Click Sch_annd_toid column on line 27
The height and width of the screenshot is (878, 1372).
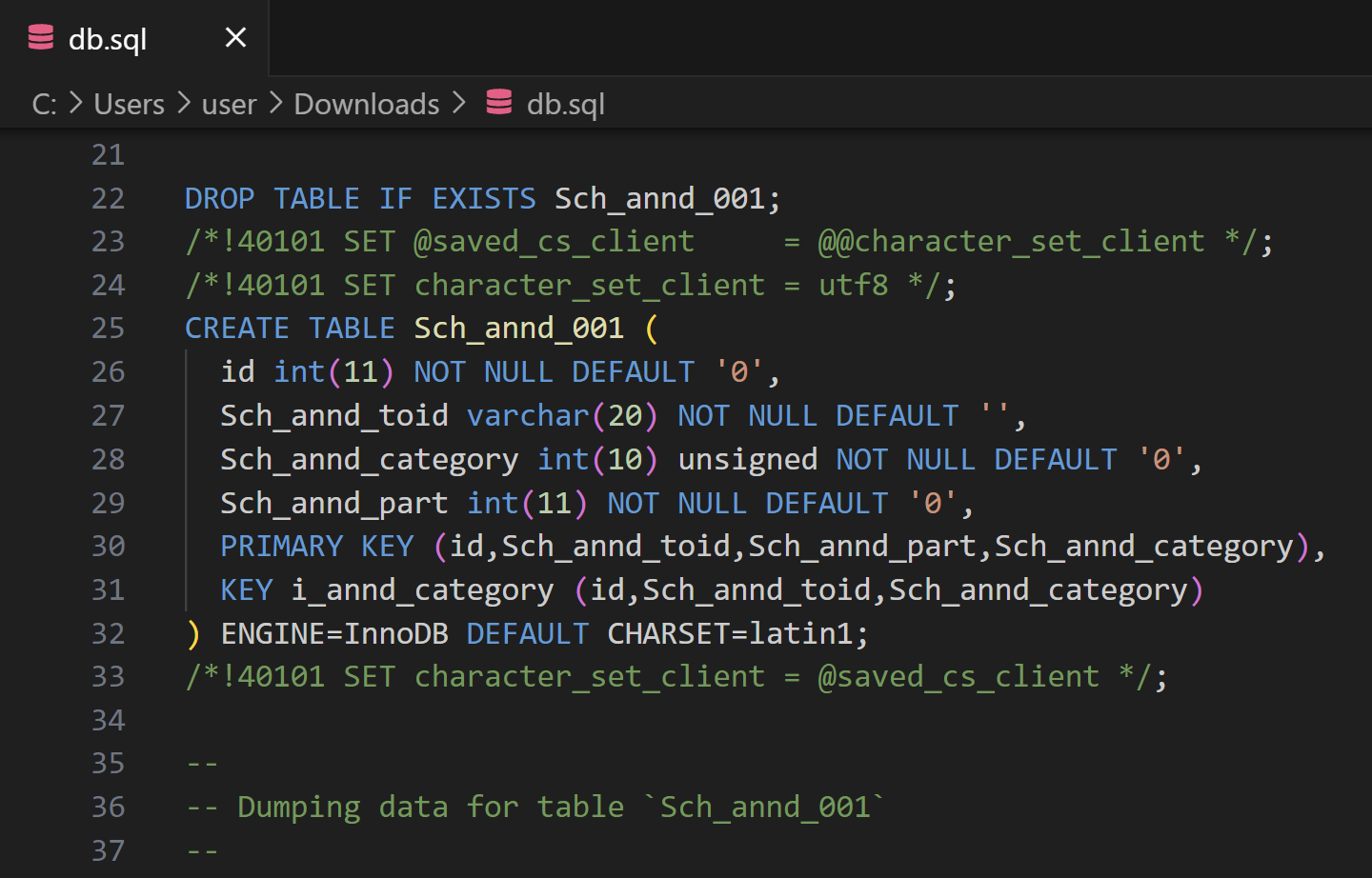click(334, 415)
